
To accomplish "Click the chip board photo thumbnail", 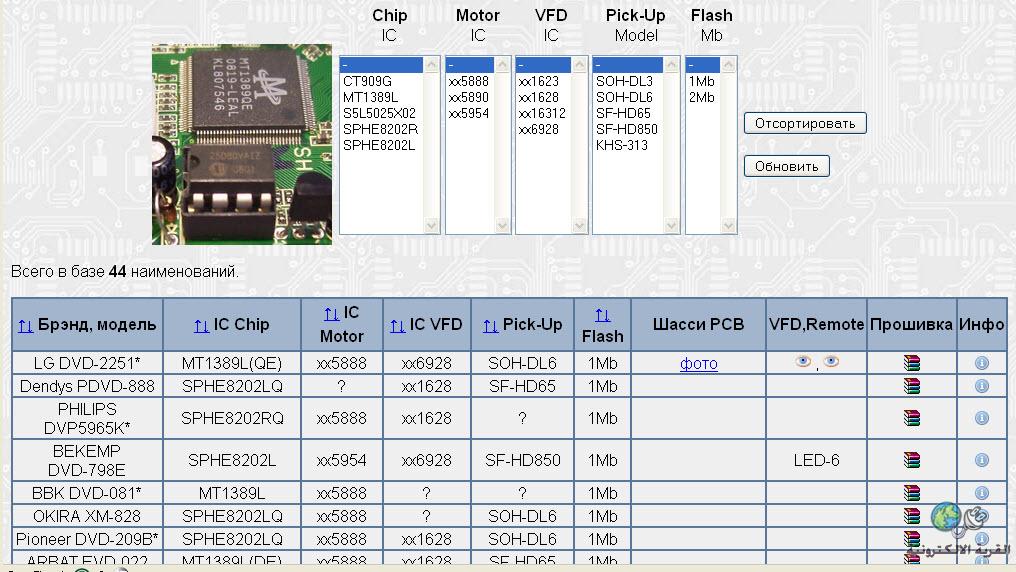I will coord(242,144).
